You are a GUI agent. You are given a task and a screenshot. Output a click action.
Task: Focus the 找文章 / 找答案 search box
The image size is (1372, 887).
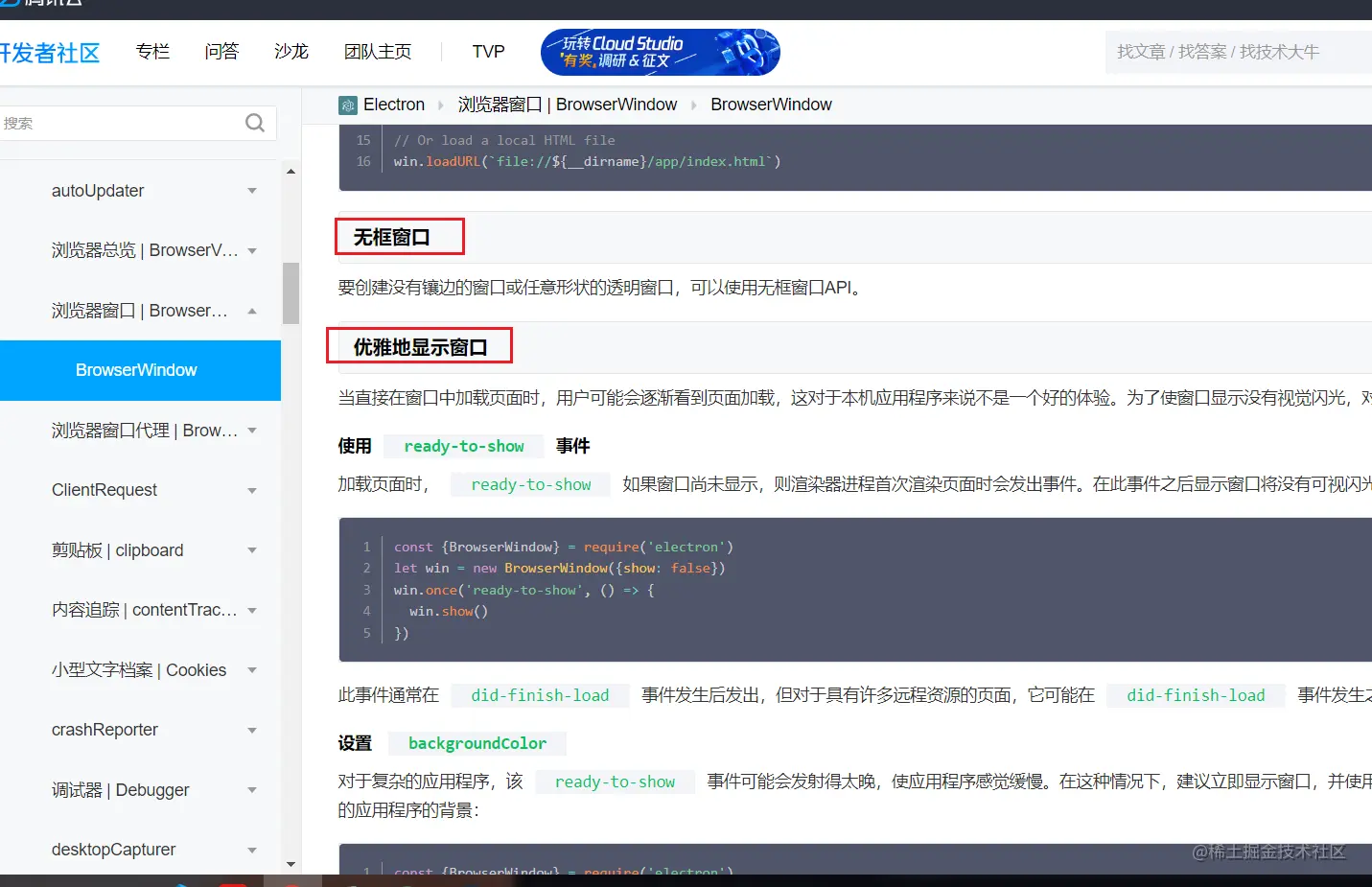pos(1239,52)
